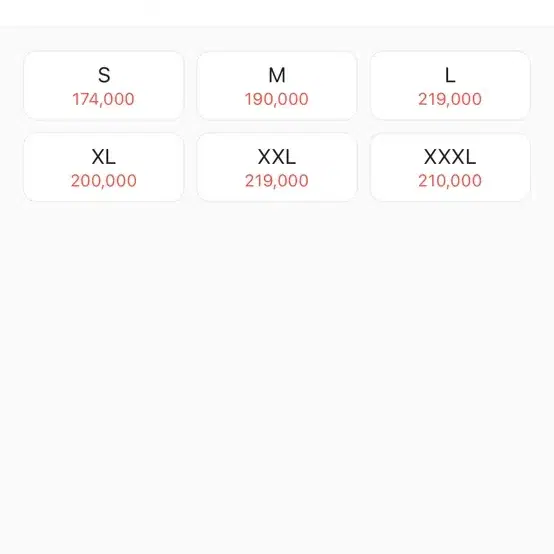Tap the 200,000 price under XL
This screenshot has height=554, width=554.
tap(104, 181)
